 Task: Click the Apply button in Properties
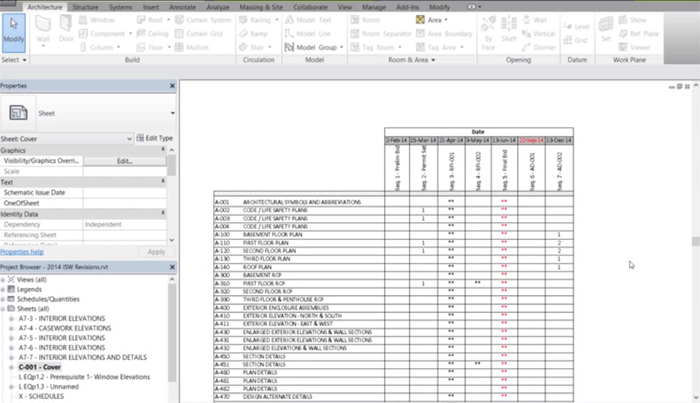tap(156, 252)
